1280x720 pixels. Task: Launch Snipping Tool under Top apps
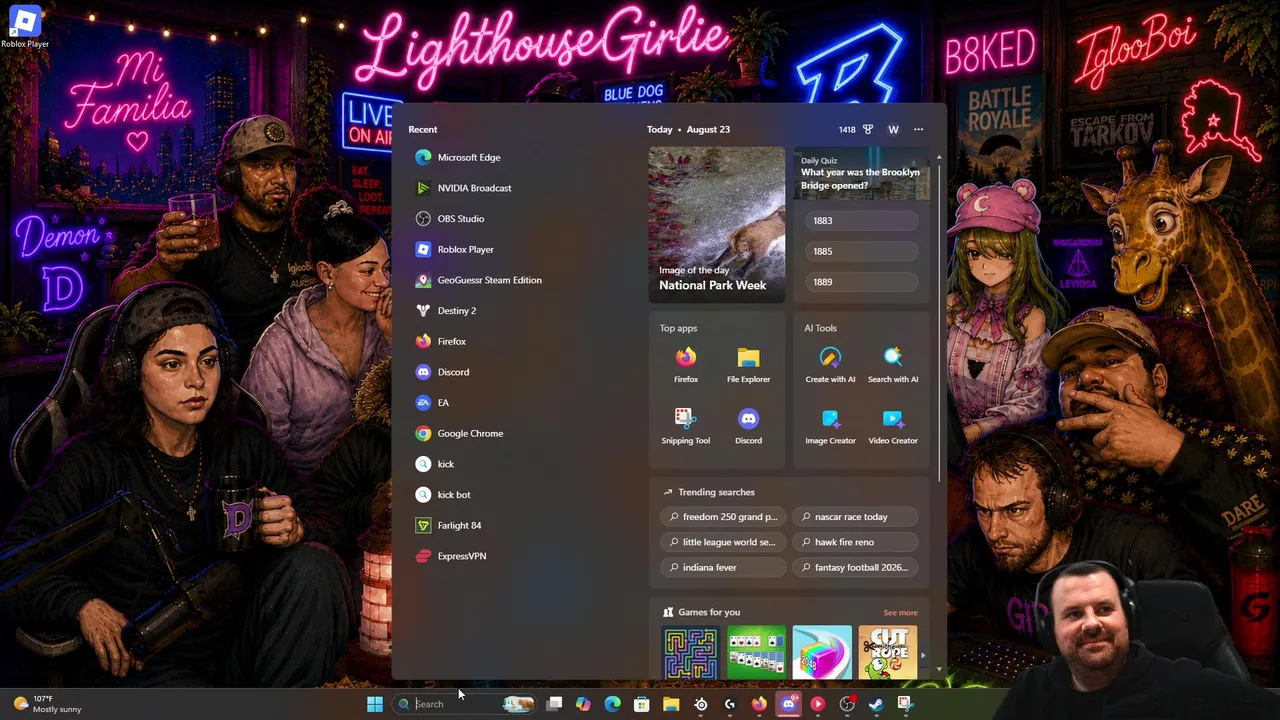(x=686, y=426)
